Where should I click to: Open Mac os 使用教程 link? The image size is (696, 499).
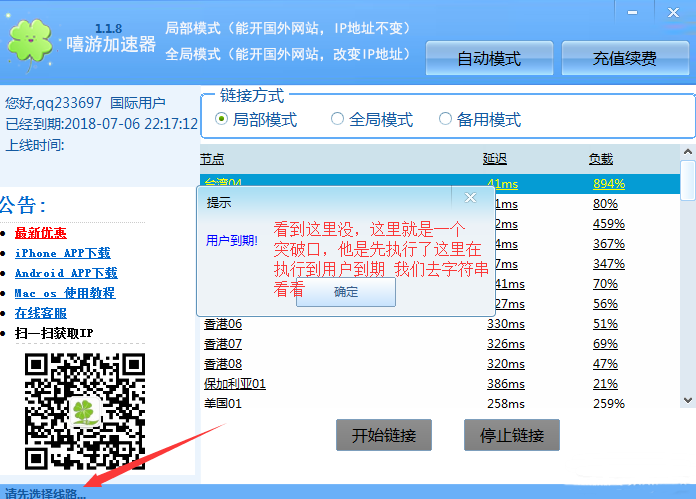point(64,293)
